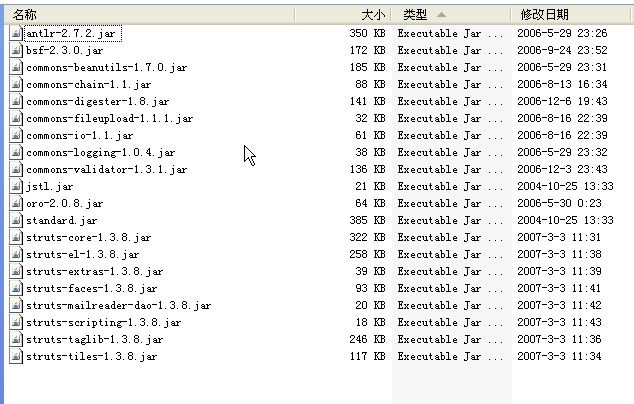This screenshot has height=404, width=634.
Task: Select file name standard.jar
Action: click(x=61, y=220)
